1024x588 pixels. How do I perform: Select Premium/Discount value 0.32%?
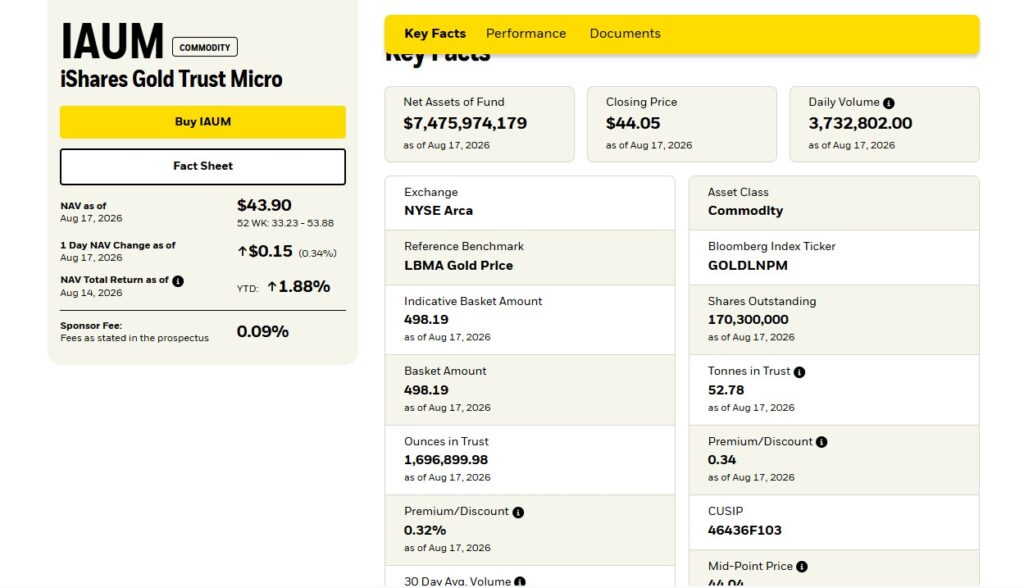(424, 531)
